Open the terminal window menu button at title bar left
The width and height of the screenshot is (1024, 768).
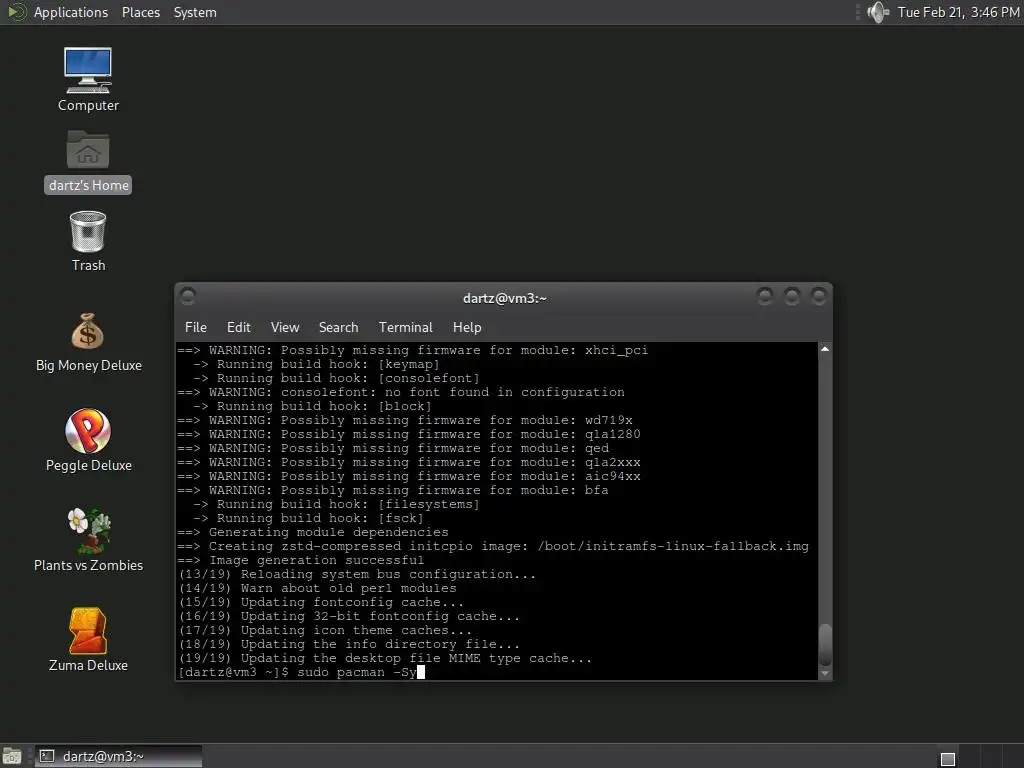point(188,296)
